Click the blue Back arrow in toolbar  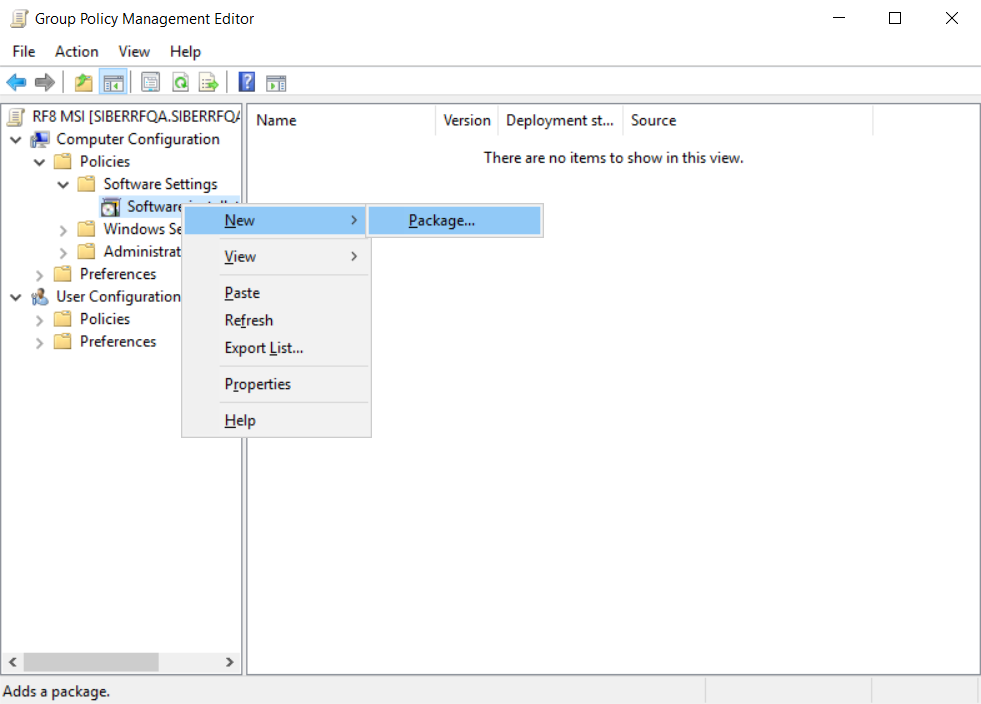(x=16, y=83)
